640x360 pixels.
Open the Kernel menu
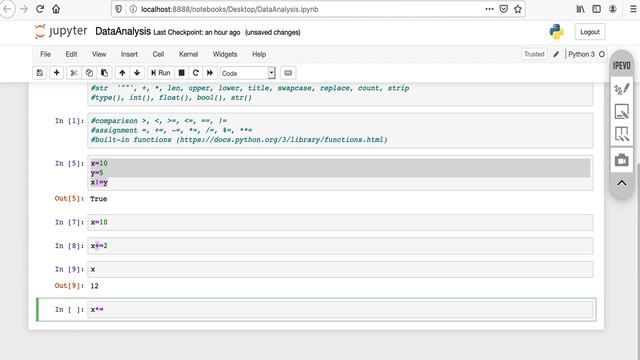188,54
